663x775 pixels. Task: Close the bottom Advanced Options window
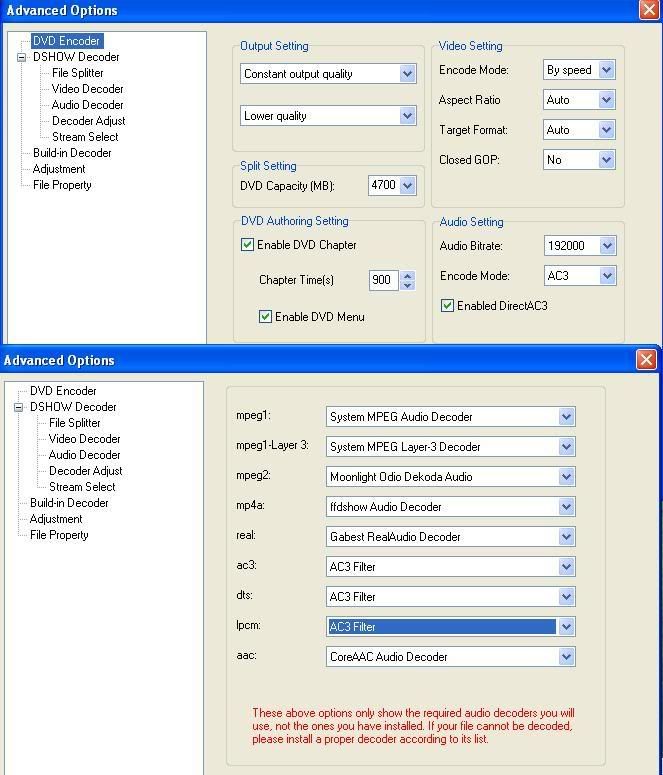tap(645, 360)
